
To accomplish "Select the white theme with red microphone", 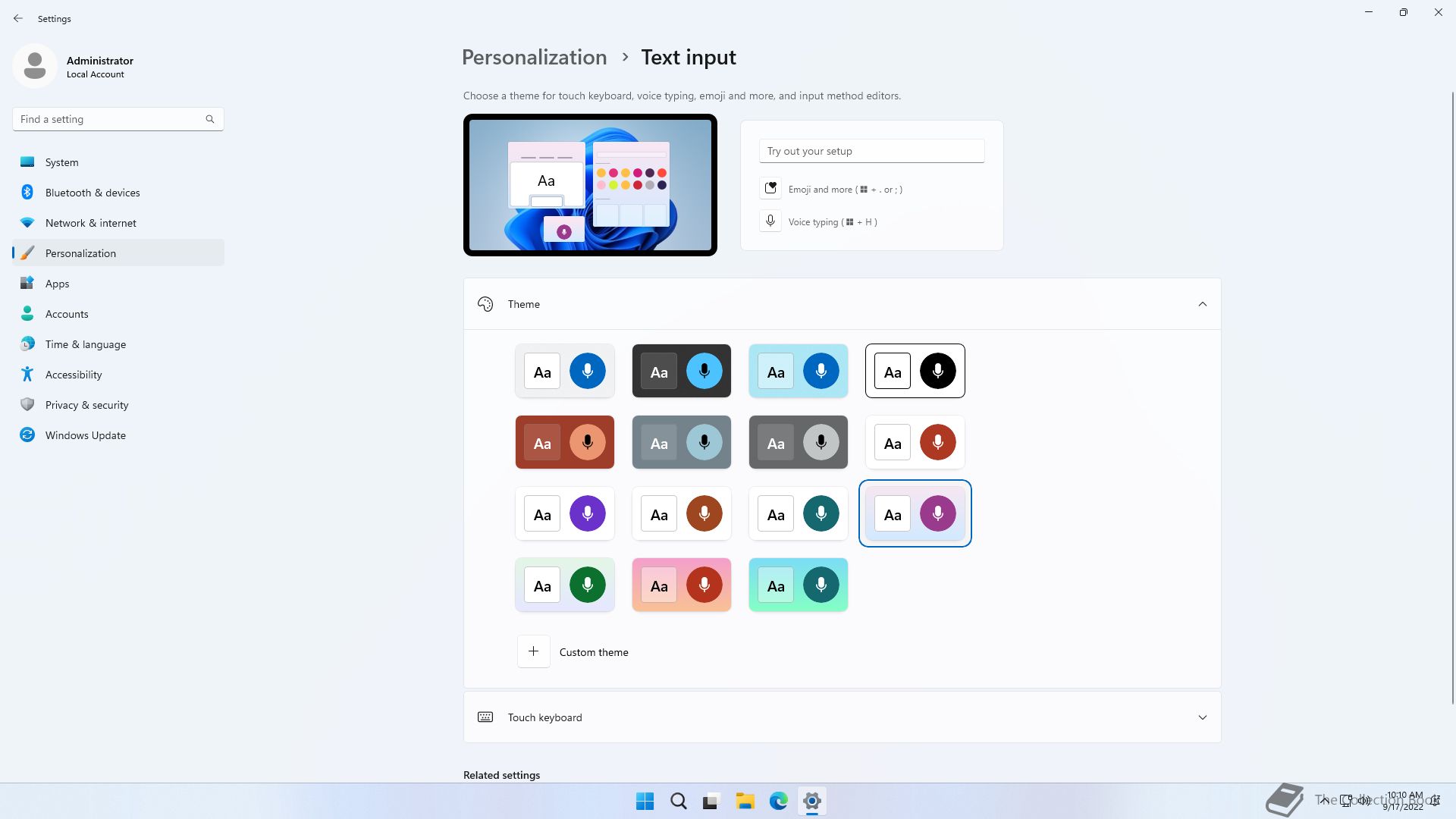I will click(915, 442).
